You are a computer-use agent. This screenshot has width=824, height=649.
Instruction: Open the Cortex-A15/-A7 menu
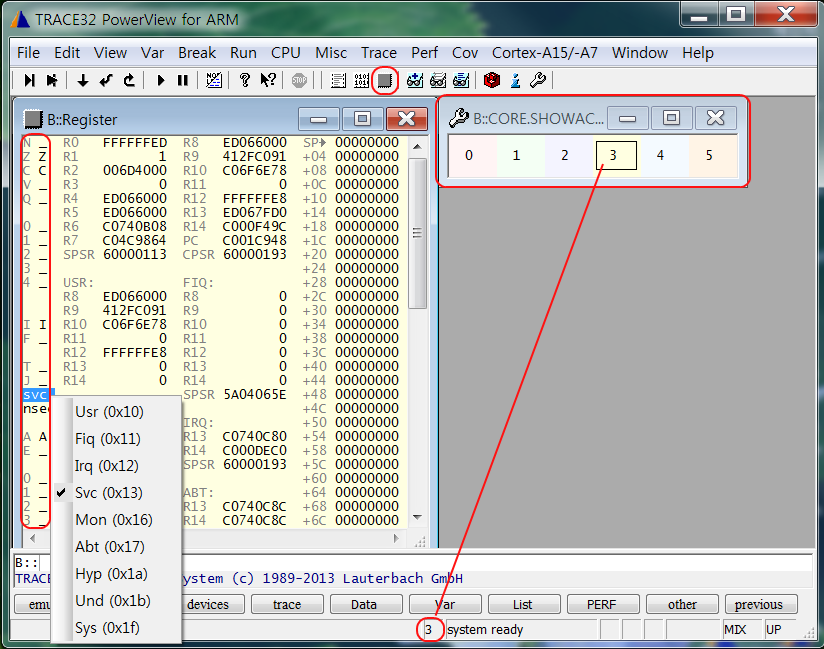545,52
